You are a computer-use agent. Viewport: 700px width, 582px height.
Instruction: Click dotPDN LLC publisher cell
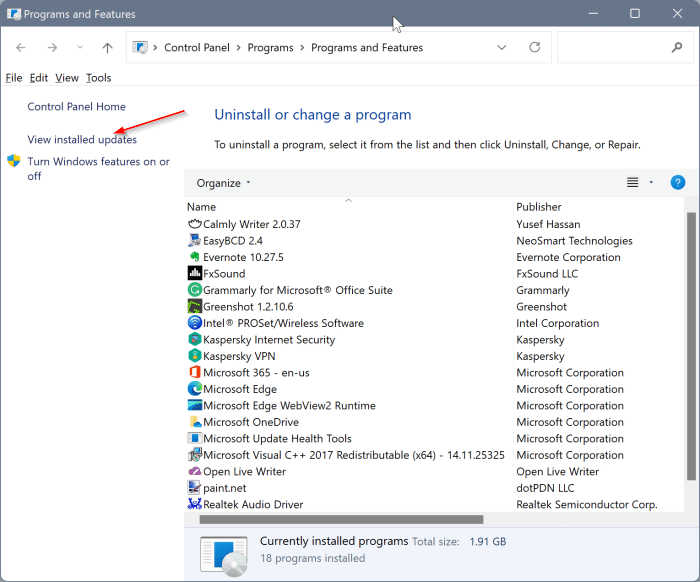(545, 488)
